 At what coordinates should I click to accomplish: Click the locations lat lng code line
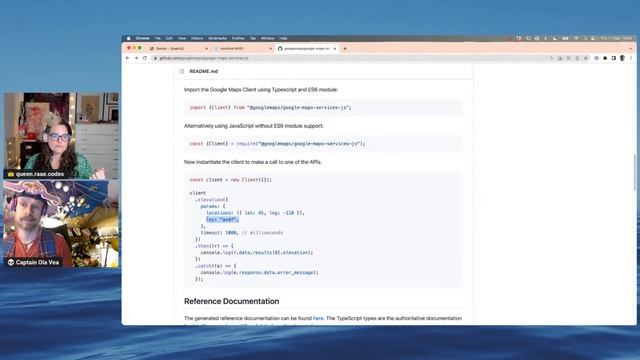pyautogui.click(x=255, y=213)
